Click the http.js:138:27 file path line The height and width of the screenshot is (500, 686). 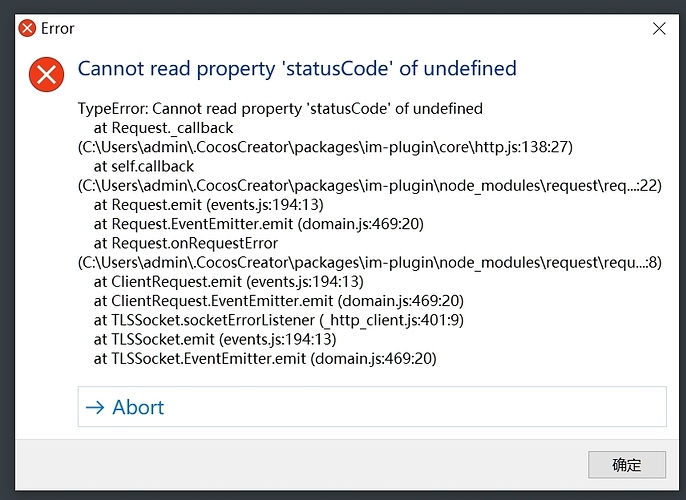(x=326, y=147)
